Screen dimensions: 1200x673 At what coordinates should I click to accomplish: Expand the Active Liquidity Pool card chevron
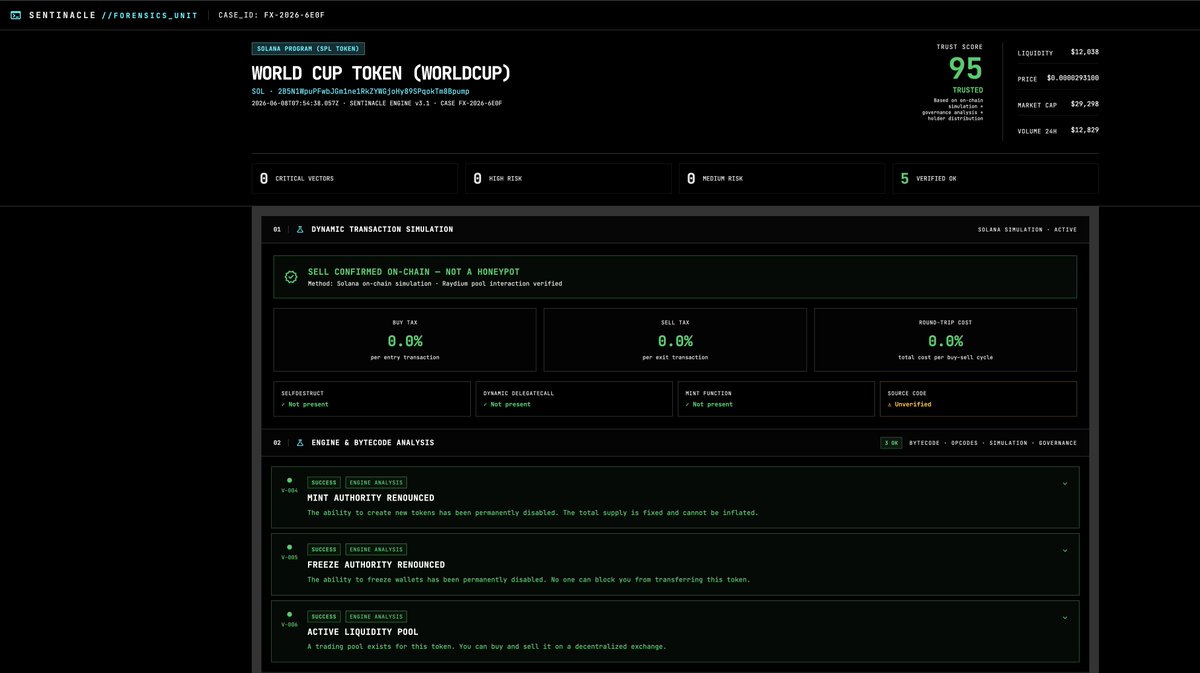tap(1065, 617)
